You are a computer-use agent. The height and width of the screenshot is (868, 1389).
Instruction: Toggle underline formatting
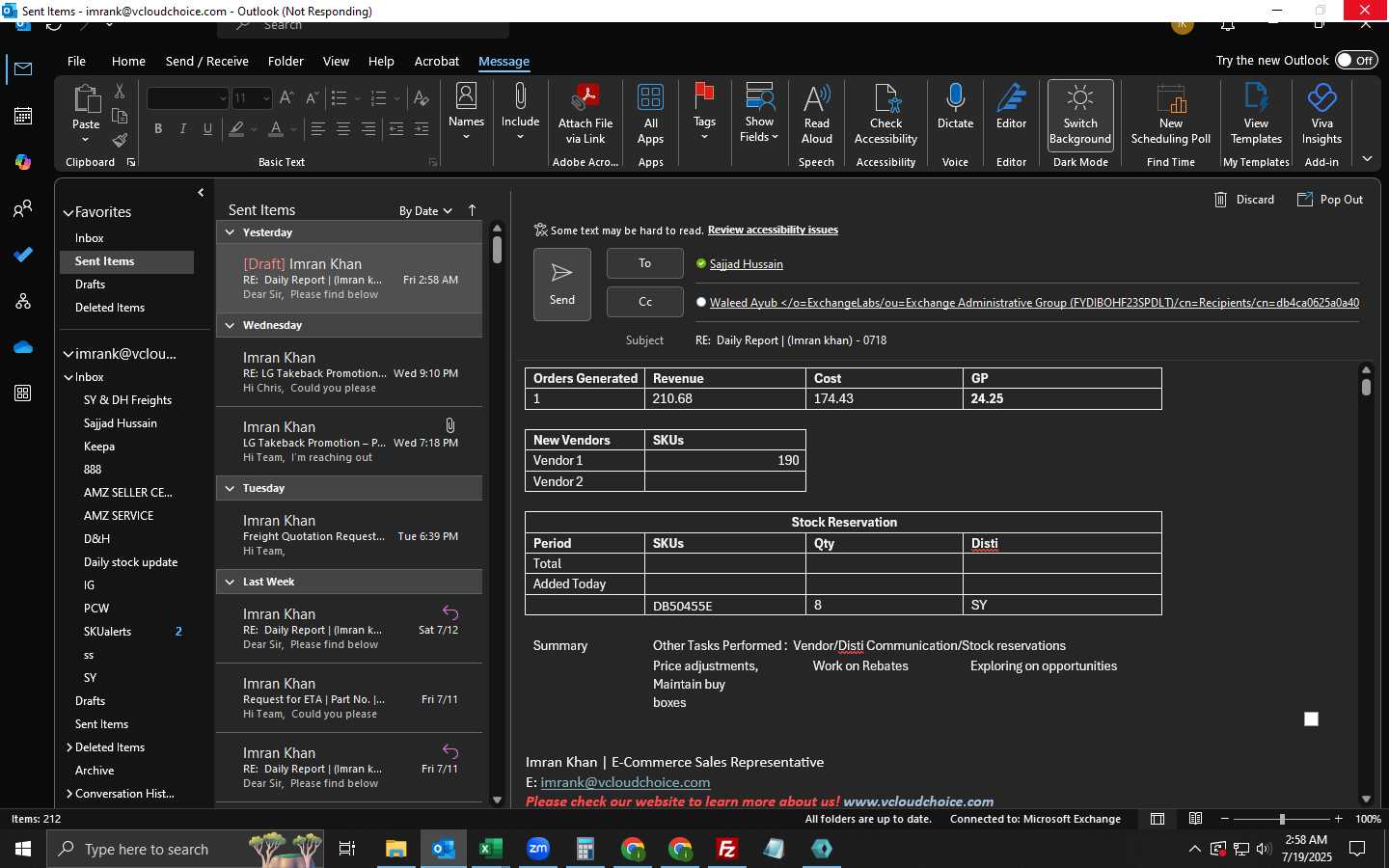[x=207, y=129]
